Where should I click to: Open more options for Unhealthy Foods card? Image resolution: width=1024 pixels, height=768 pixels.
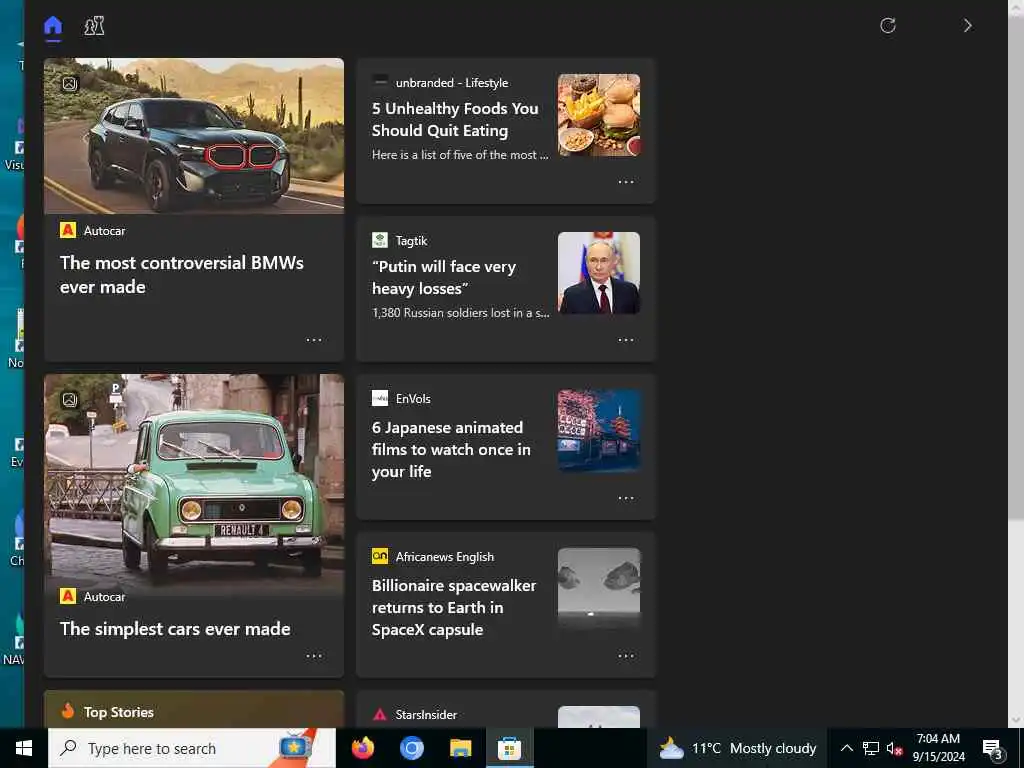coord(626,182)
